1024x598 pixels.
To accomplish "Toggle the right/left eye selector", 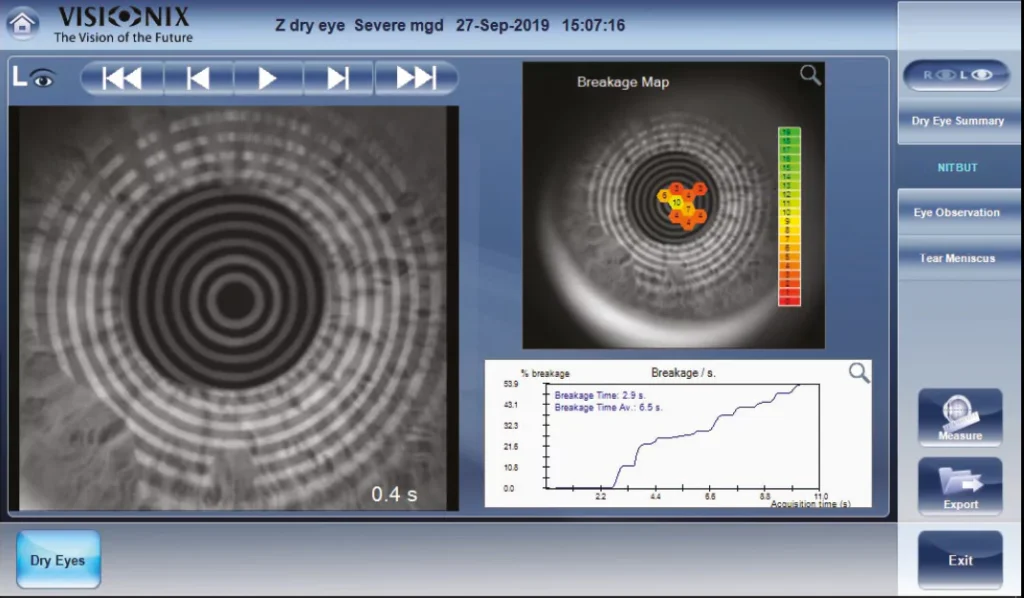I will [956, 75].
